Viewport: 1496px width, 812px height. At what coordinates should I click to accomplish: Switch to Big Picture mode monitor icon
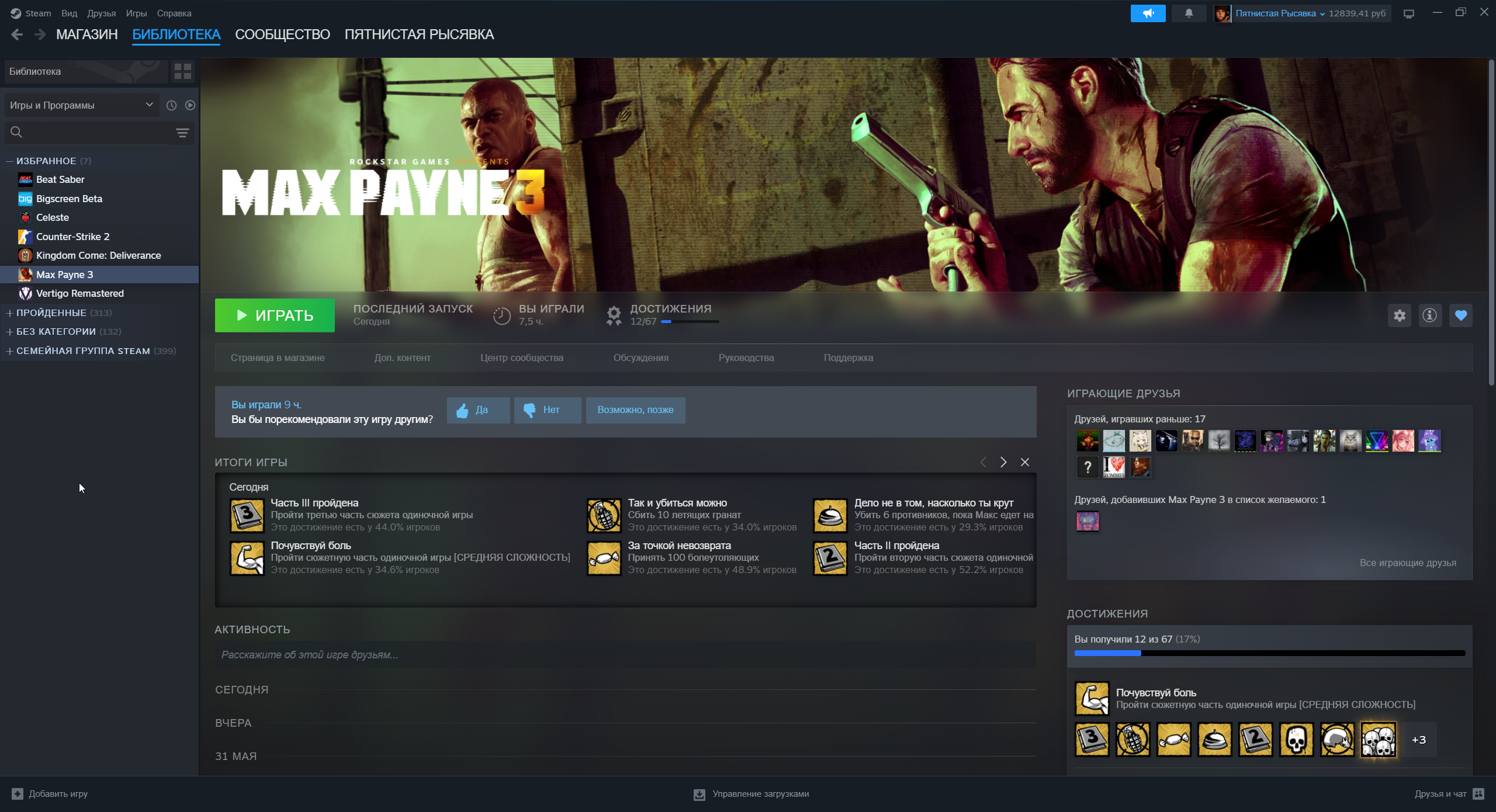[x=1409, y=13]
